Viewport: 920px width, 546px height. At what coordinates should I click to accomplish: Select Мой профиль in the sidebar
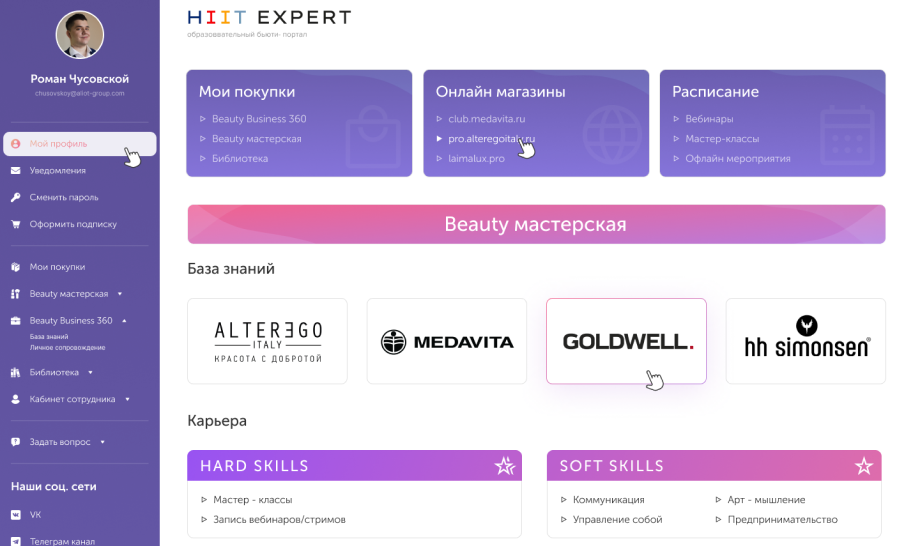pos(58,144)
